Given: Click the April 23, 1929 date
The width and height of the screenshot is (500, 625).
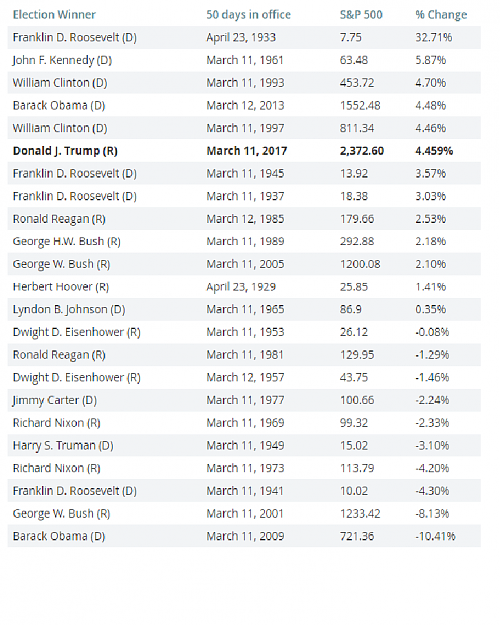Looking at the screenshot, I should pos(241,287).
